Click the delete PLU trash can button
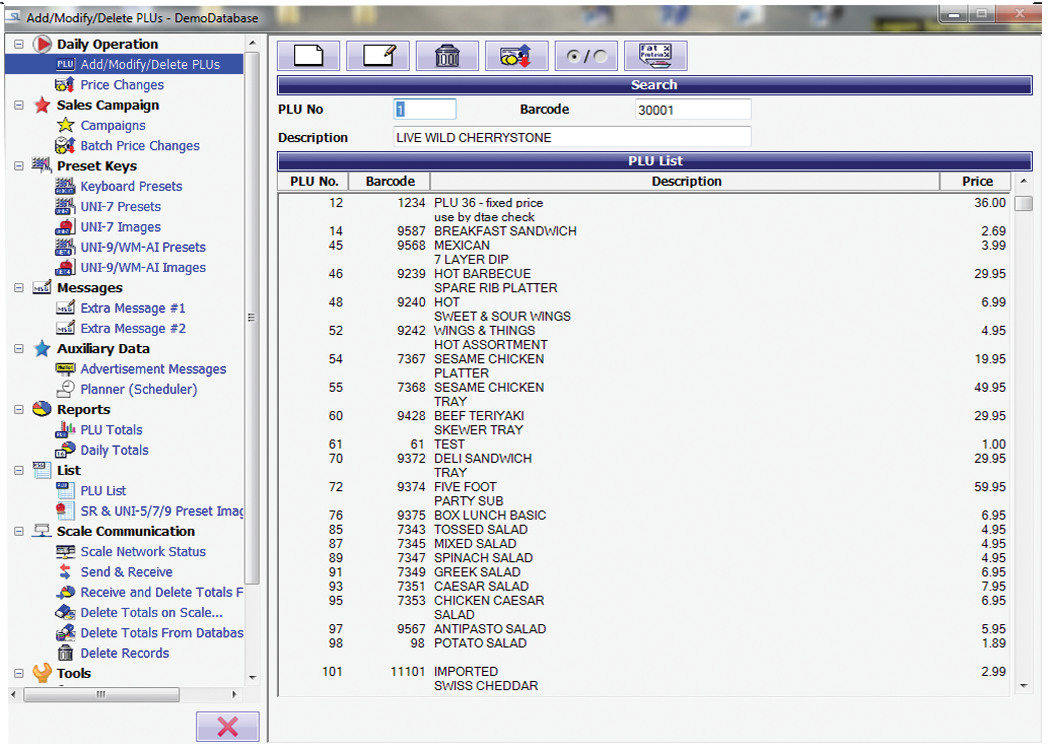This screenshot has width=1048, height=750. point(447,56)
